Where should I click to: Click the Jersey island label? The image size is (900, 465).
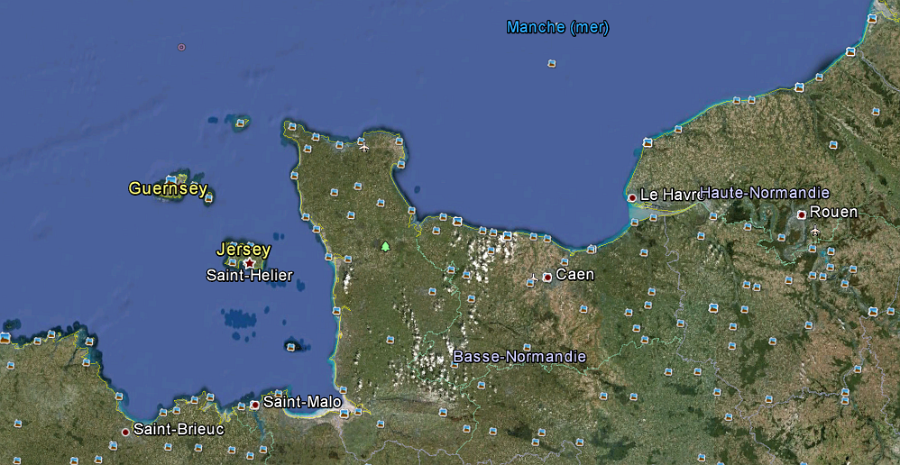tap(243, 248)
